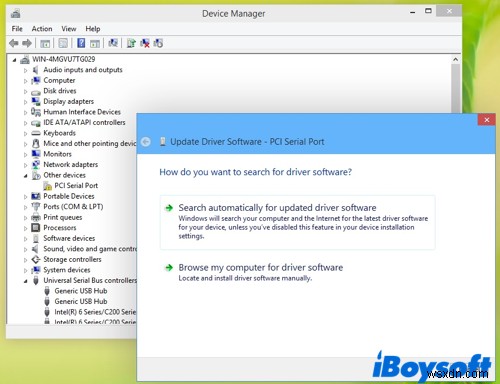Click the speaker icon beside Audio inputs and outputs

(x=35, y=70)
